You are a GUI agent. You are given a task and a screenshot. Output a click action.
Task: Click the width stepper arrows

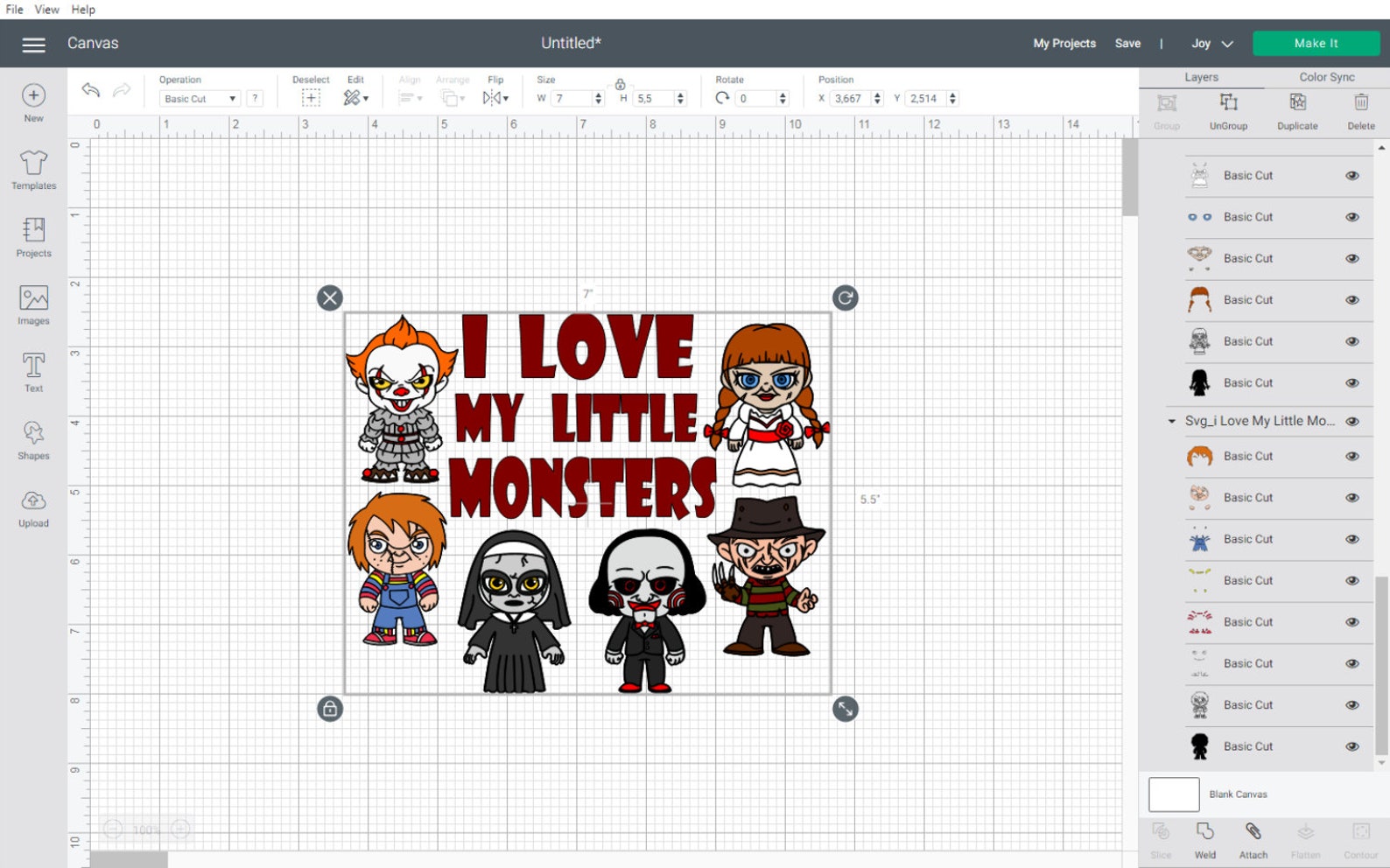click(599, 99)
